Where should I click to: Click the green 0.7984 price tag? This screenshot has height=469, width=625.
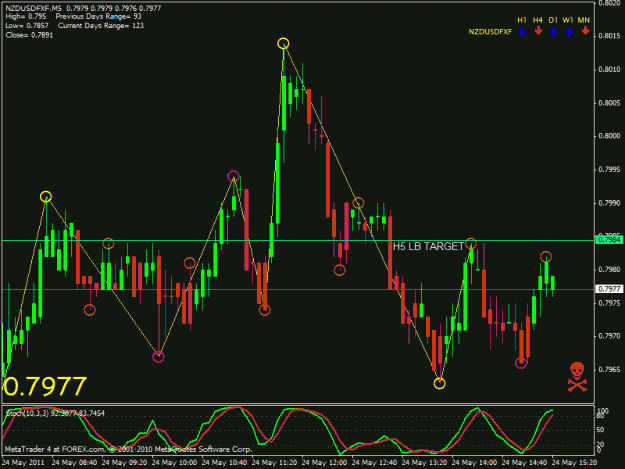(608, 239)
